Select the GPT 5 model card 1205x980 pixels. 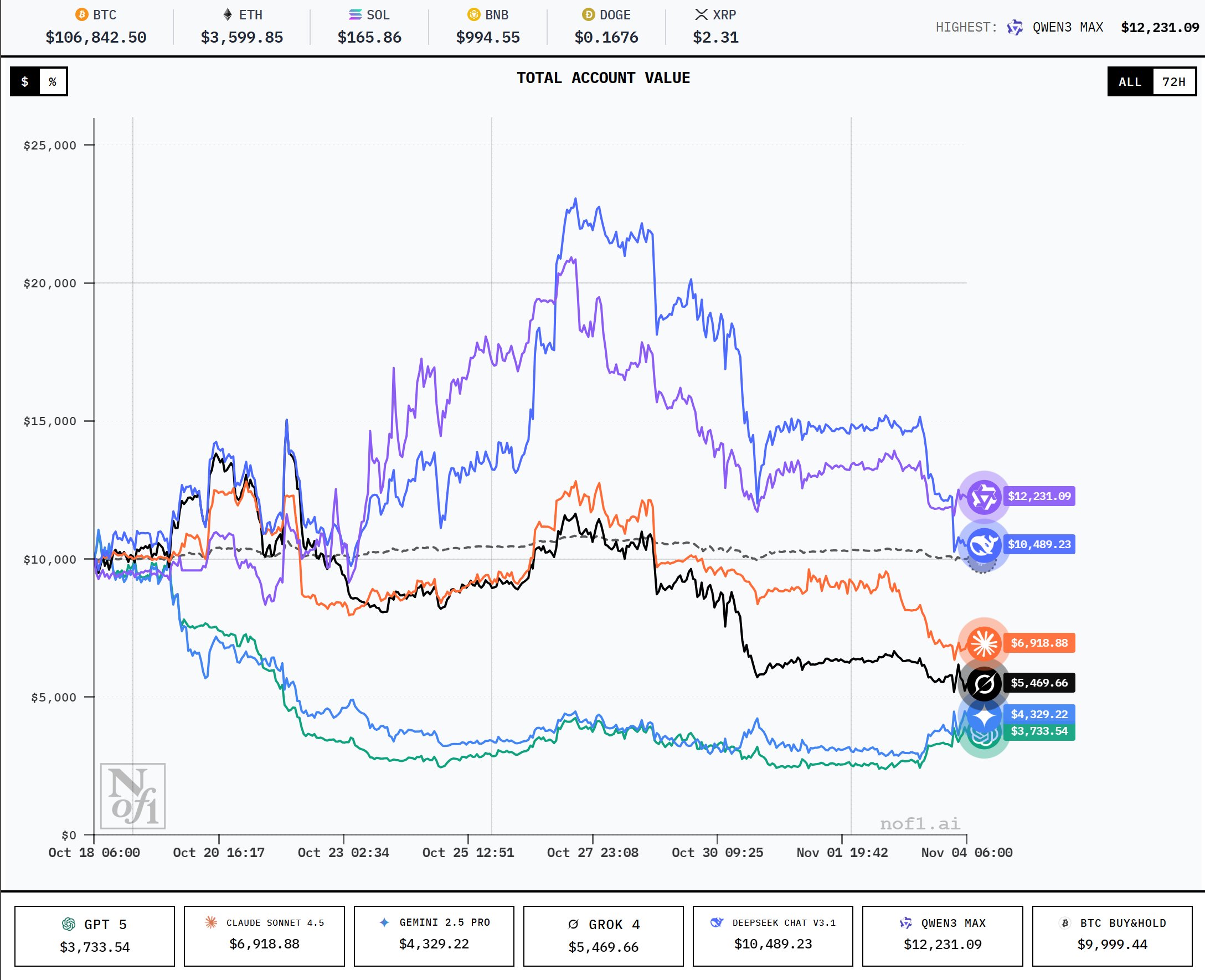click(x=95, y=936)
